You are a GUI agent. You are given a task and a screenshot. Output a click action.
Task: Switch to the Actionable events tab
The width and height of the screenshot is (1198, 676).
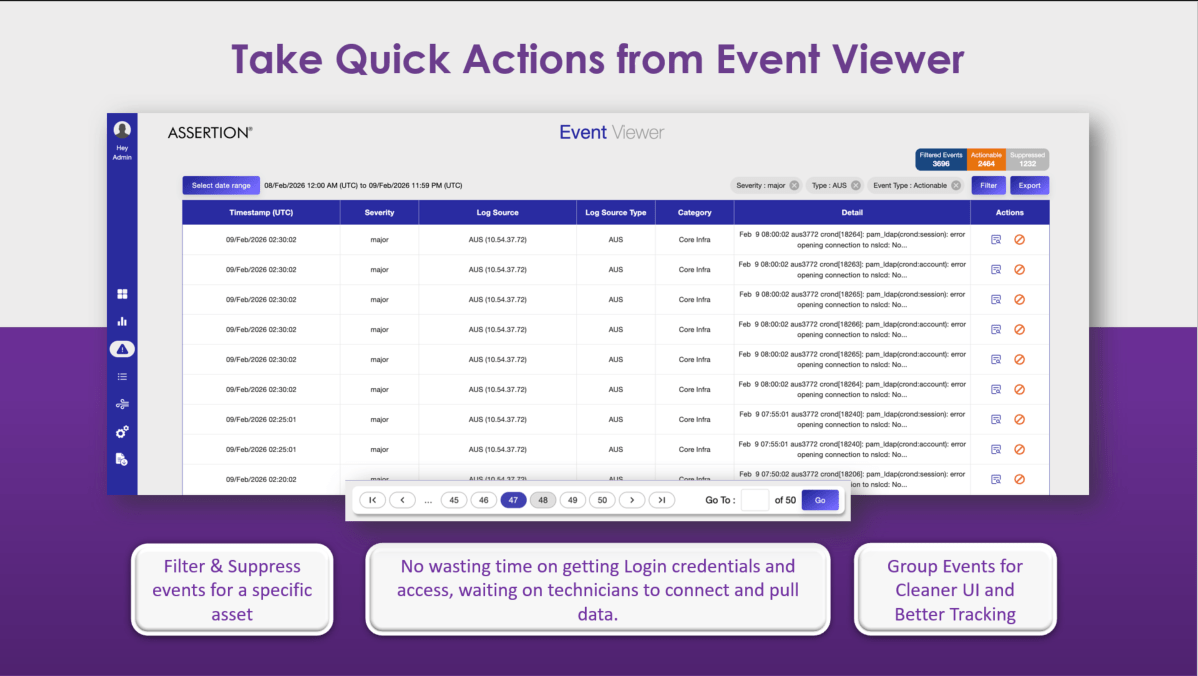pyautogui.click(x=986, y=159)
